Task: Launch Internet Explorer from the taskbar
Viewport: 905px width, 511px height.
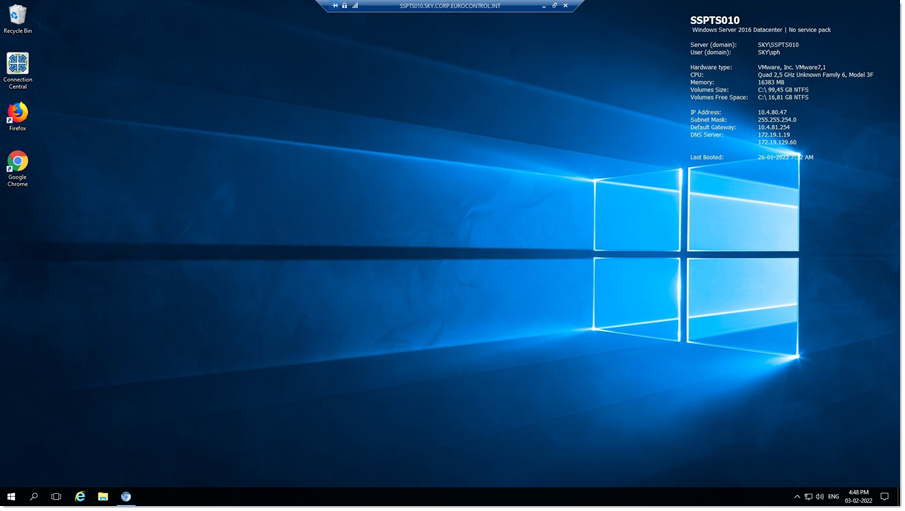Action: click(x=80, y=496)
